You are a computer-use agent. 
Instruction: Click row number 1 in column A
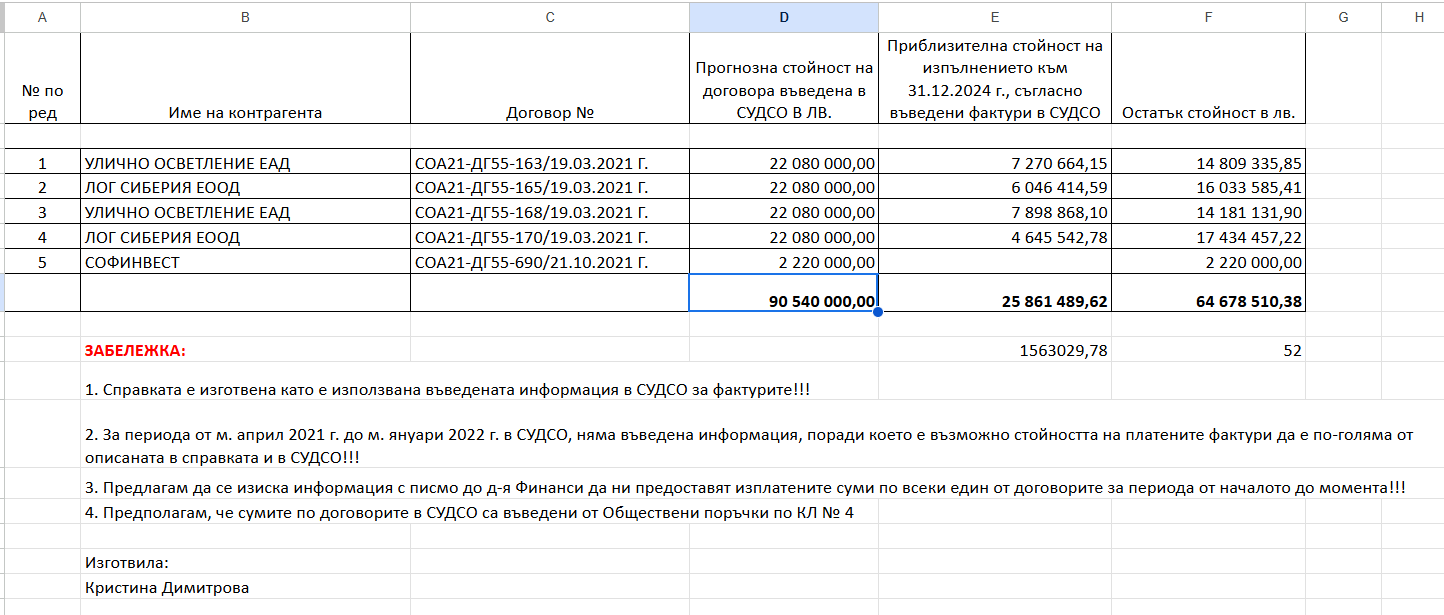pyautogui.click(x=42, y=163)
